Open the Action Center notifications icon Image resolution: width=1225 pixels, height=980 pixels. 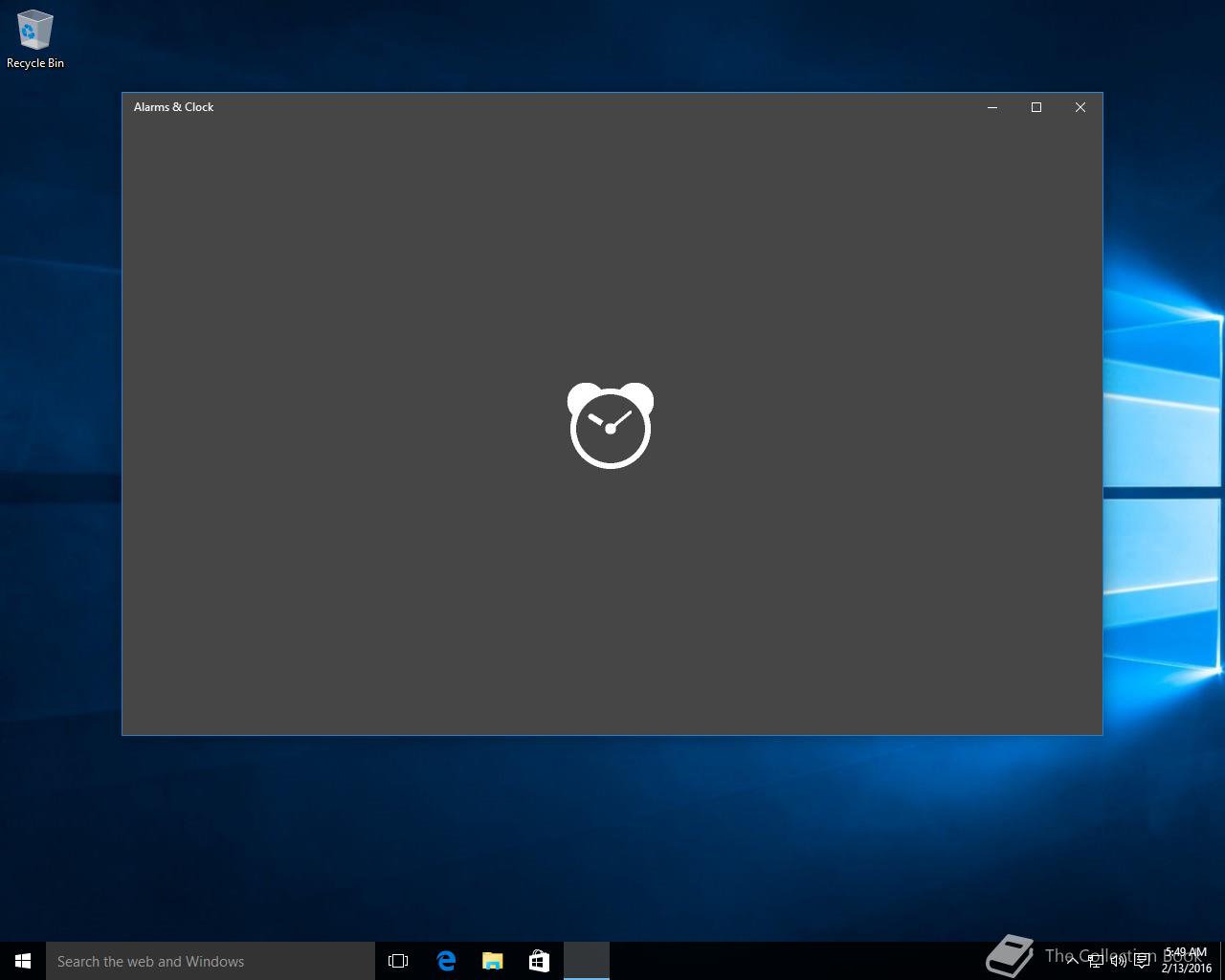point(1142,961)
